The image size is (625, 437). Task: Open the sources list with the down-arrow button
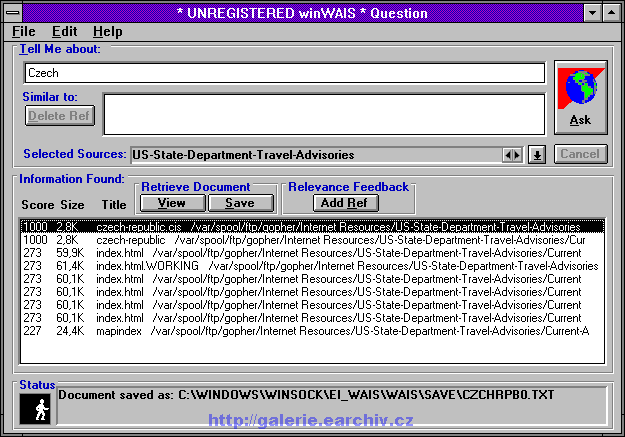point(537,155)
